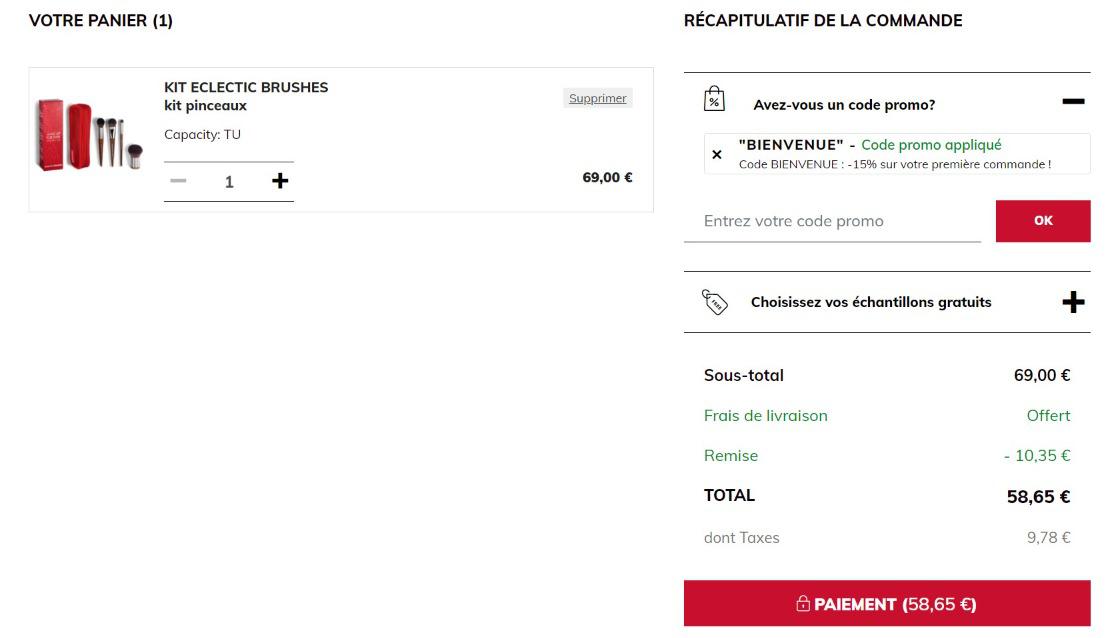
Task: Click the TOTAL amount 58,65 €
Action: (1038, 497)
